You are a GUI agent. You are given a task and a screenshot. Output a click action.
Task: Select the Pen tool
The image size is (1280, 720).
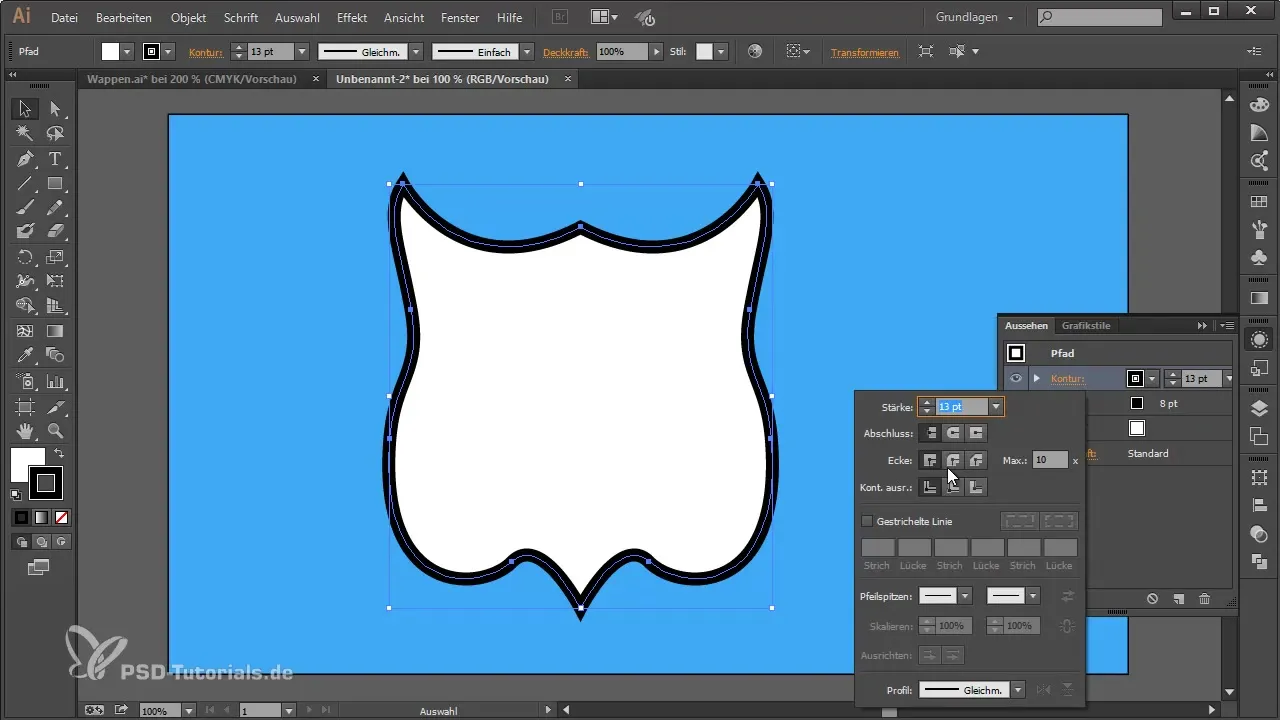tap(26, 159)
